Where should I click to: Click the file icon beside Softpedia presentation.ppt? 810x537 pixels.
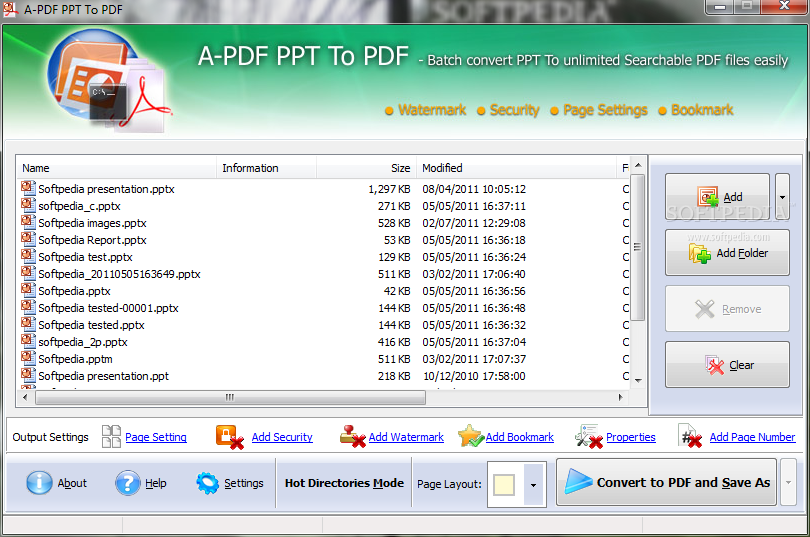pos(28,375)
